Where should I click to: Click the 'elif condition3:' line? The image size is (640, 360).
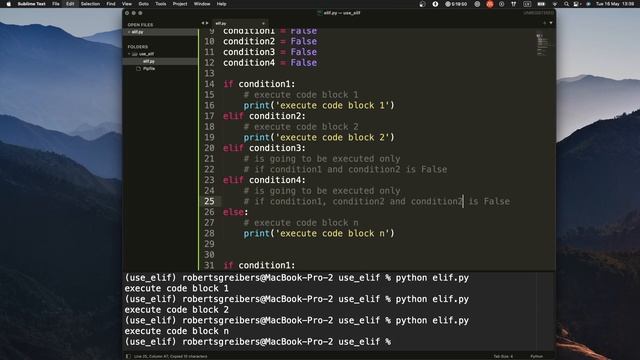[x=264, y=148]
